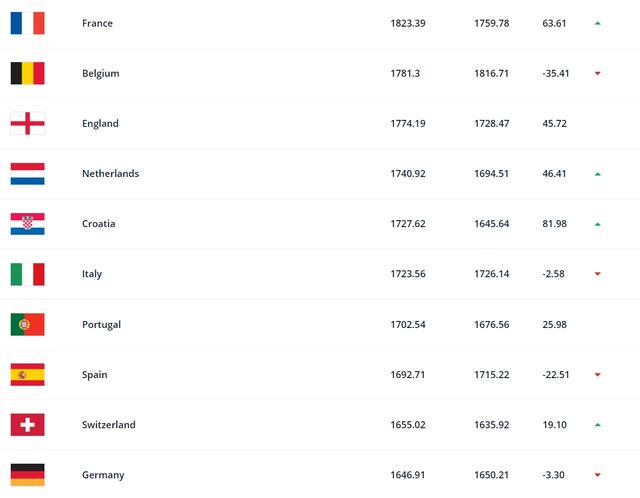Screen dimensions: 640x498
Task: Click the France flag icon
Action: [27, 23]
